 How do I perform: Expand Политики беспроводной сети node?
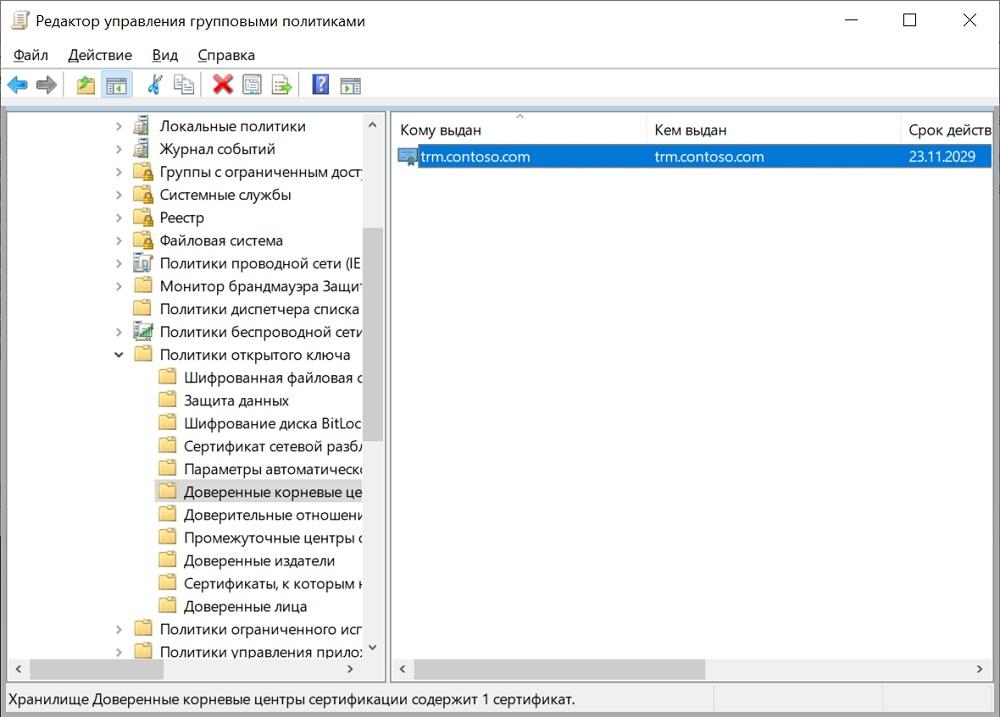point(119,332)
